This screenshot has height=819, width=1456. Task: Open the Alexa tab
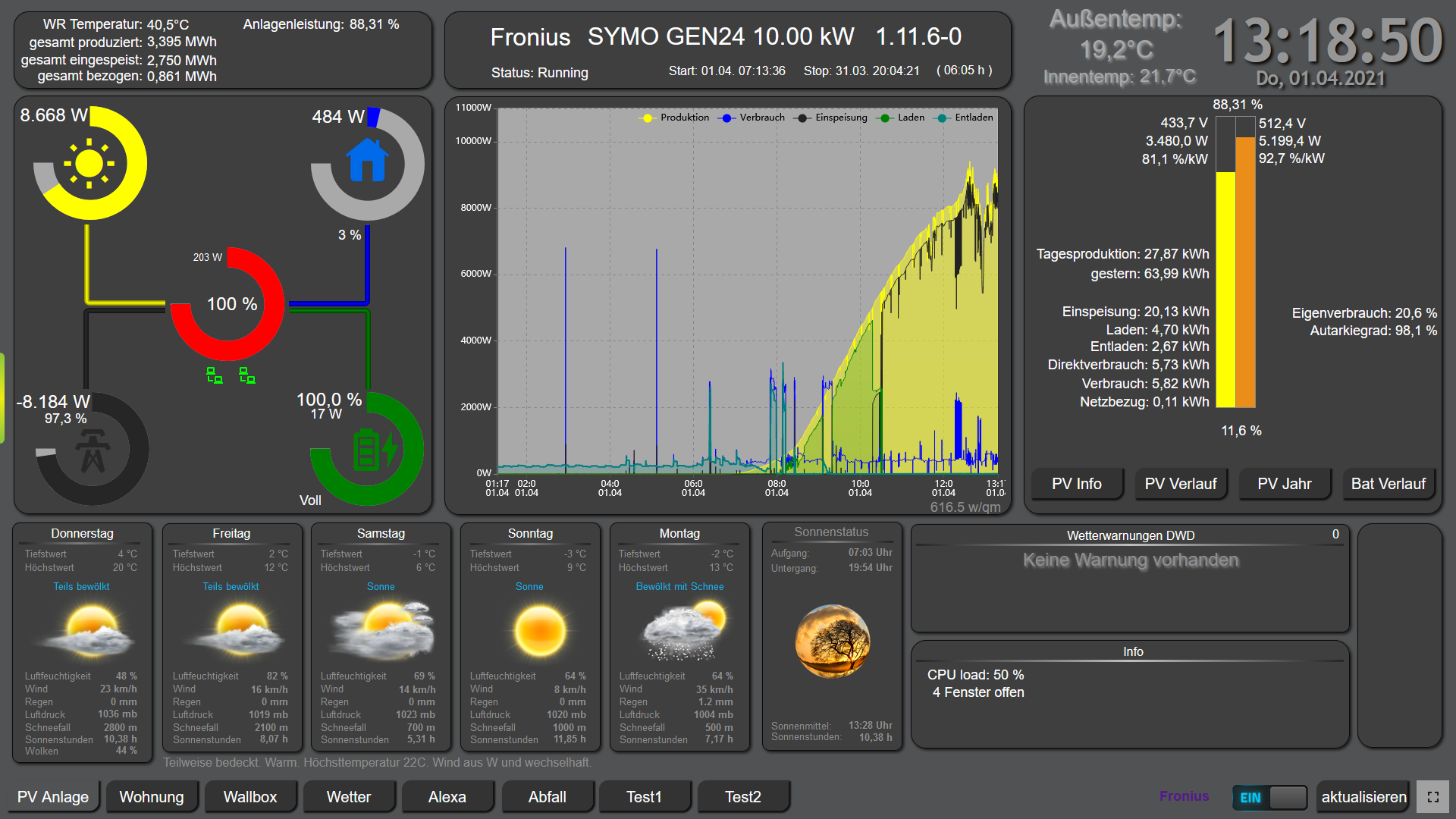pyautogui.click(x=447, y=797)
